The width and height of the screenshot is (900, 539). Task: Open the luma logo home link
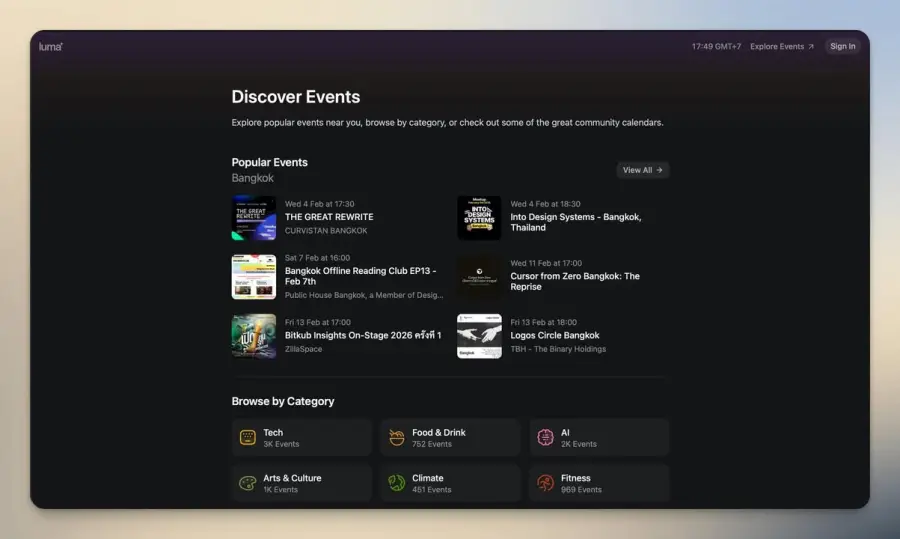tap(51, 46)
